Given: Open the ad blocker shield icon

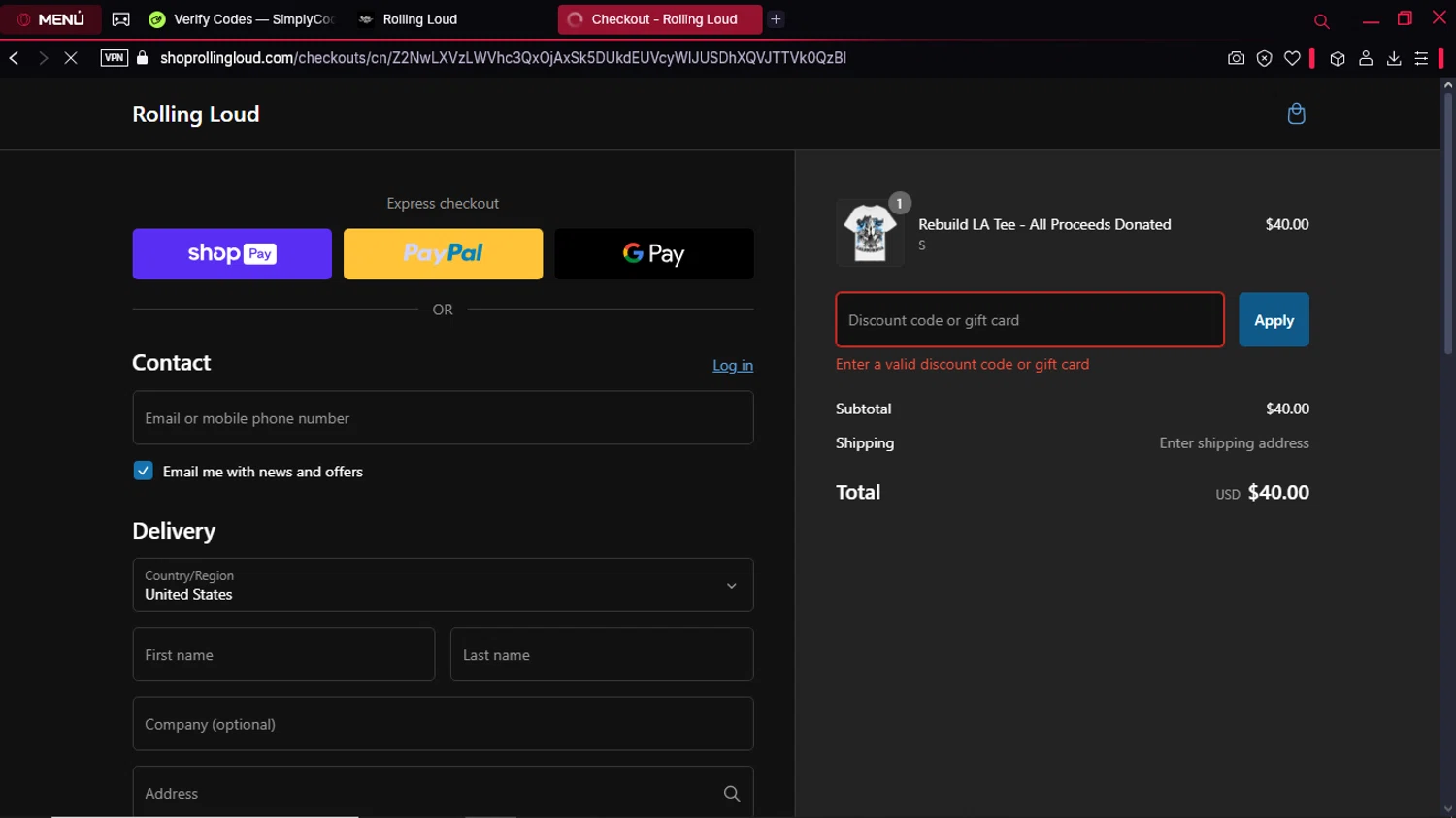Looking at the screenshot, I should click(1264, 58).
